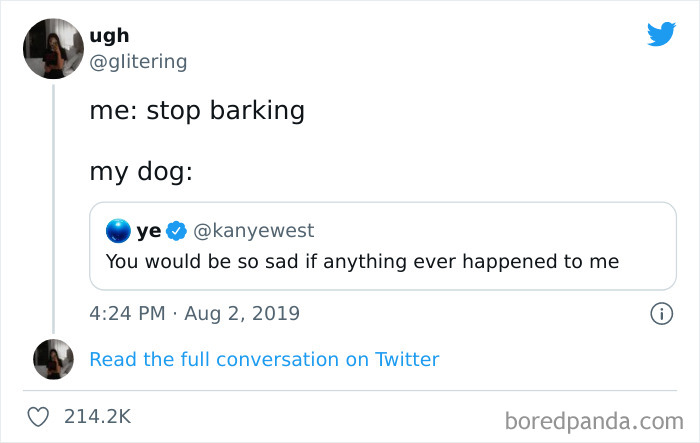This screenshot has width=700, height=443.
Task: Click the 214.2K like count
Action: pyautogui.click(x=96, y=416)
